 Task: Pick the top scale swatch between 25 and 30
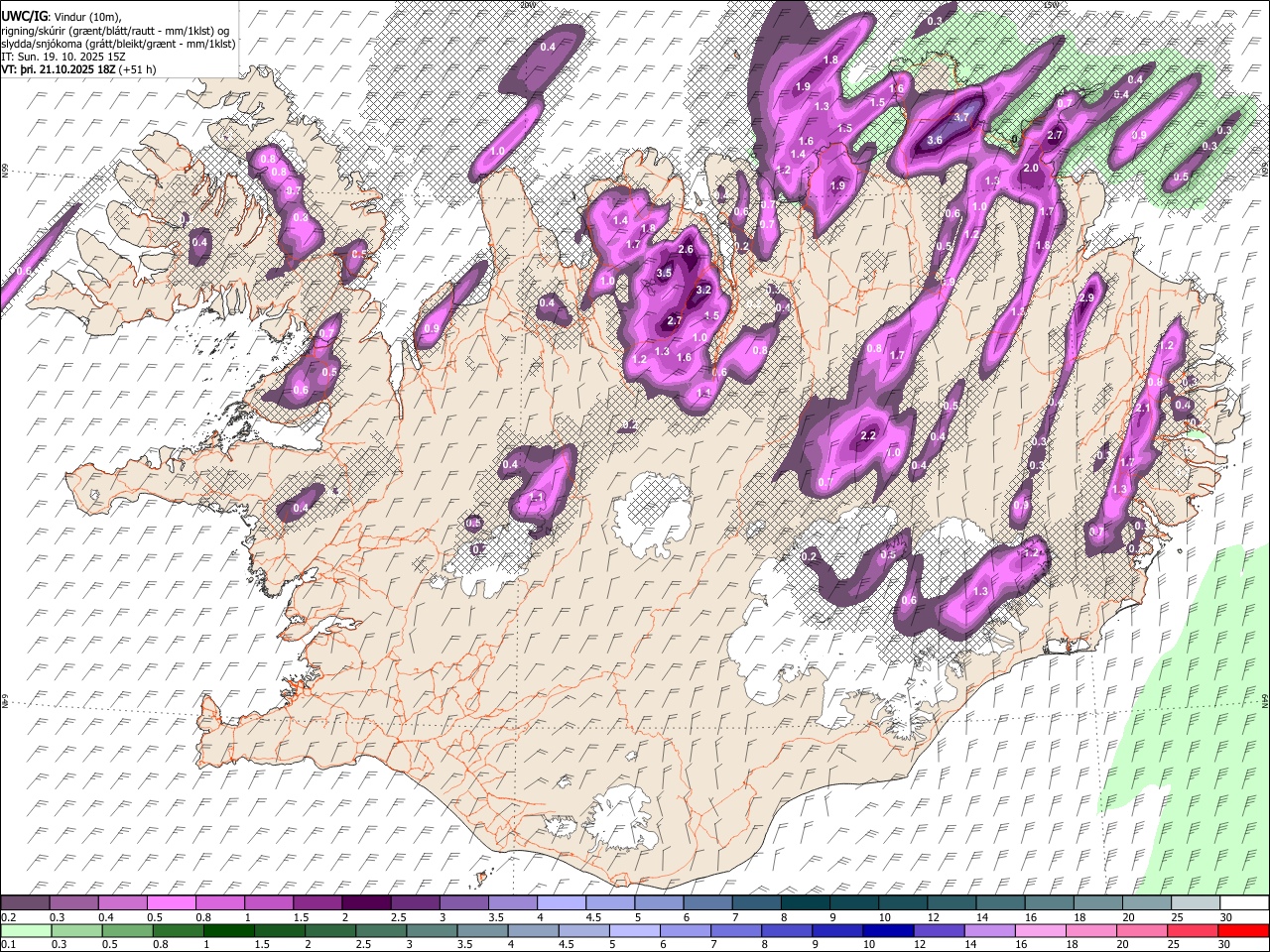pos(1197,903)
